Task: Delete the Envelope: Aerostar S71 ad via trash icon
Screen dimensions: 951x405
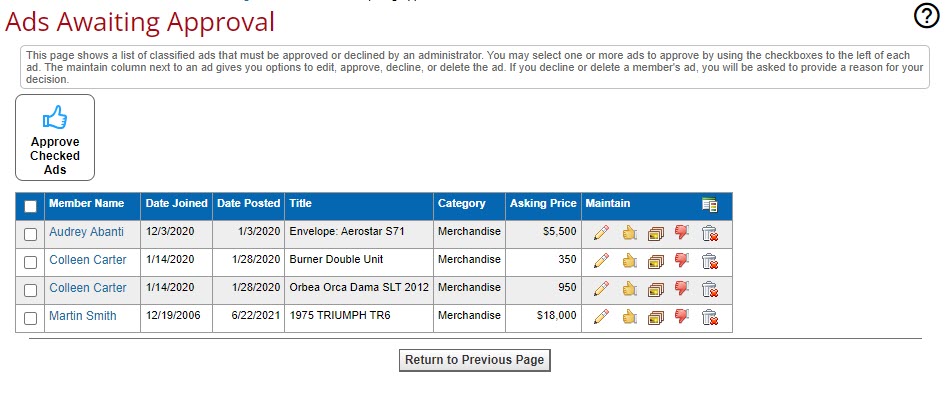Action: 710,233
